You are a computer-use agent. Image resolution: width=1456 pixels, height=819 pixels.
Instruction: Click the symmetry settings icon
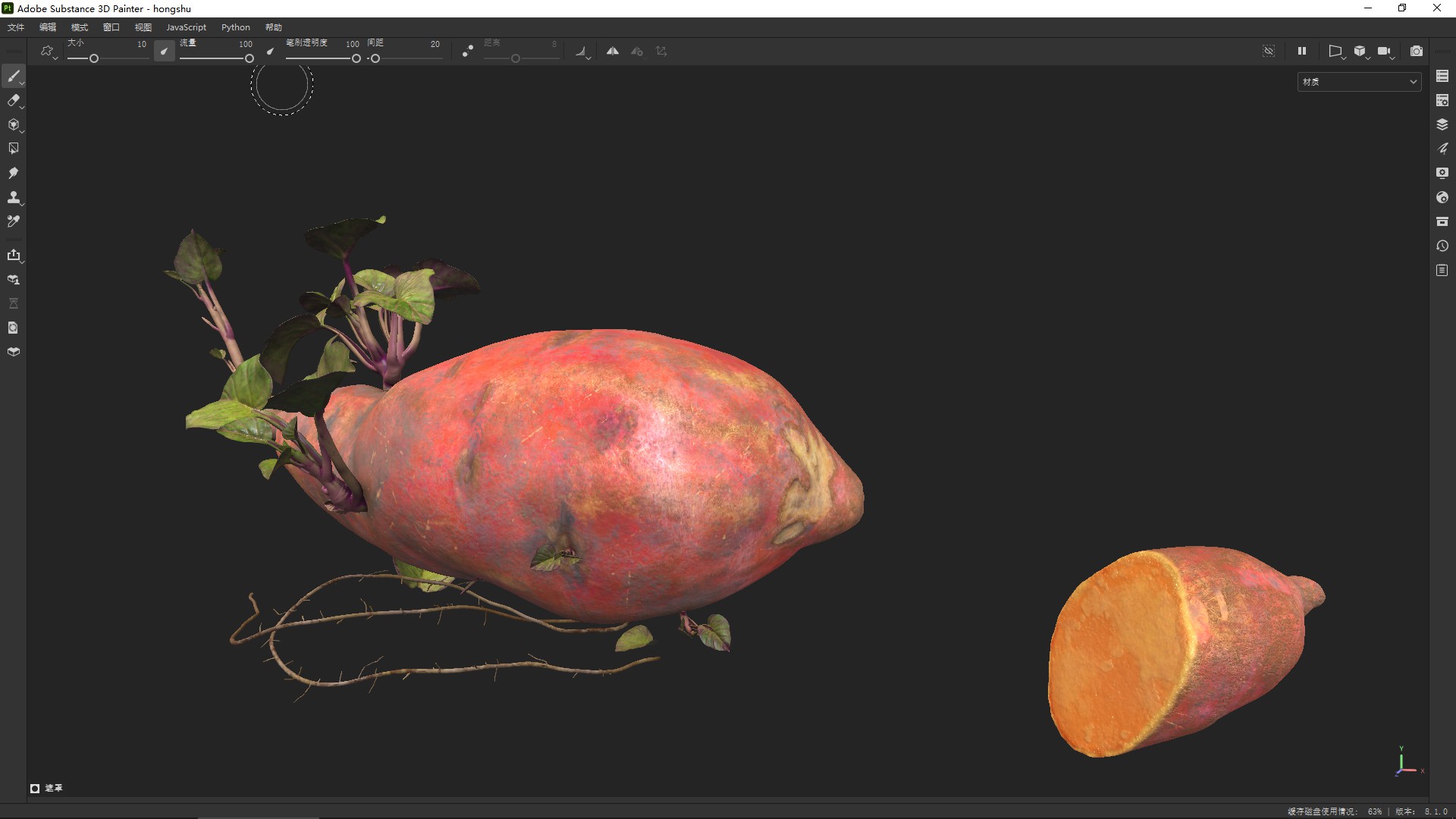pos(637,51)
